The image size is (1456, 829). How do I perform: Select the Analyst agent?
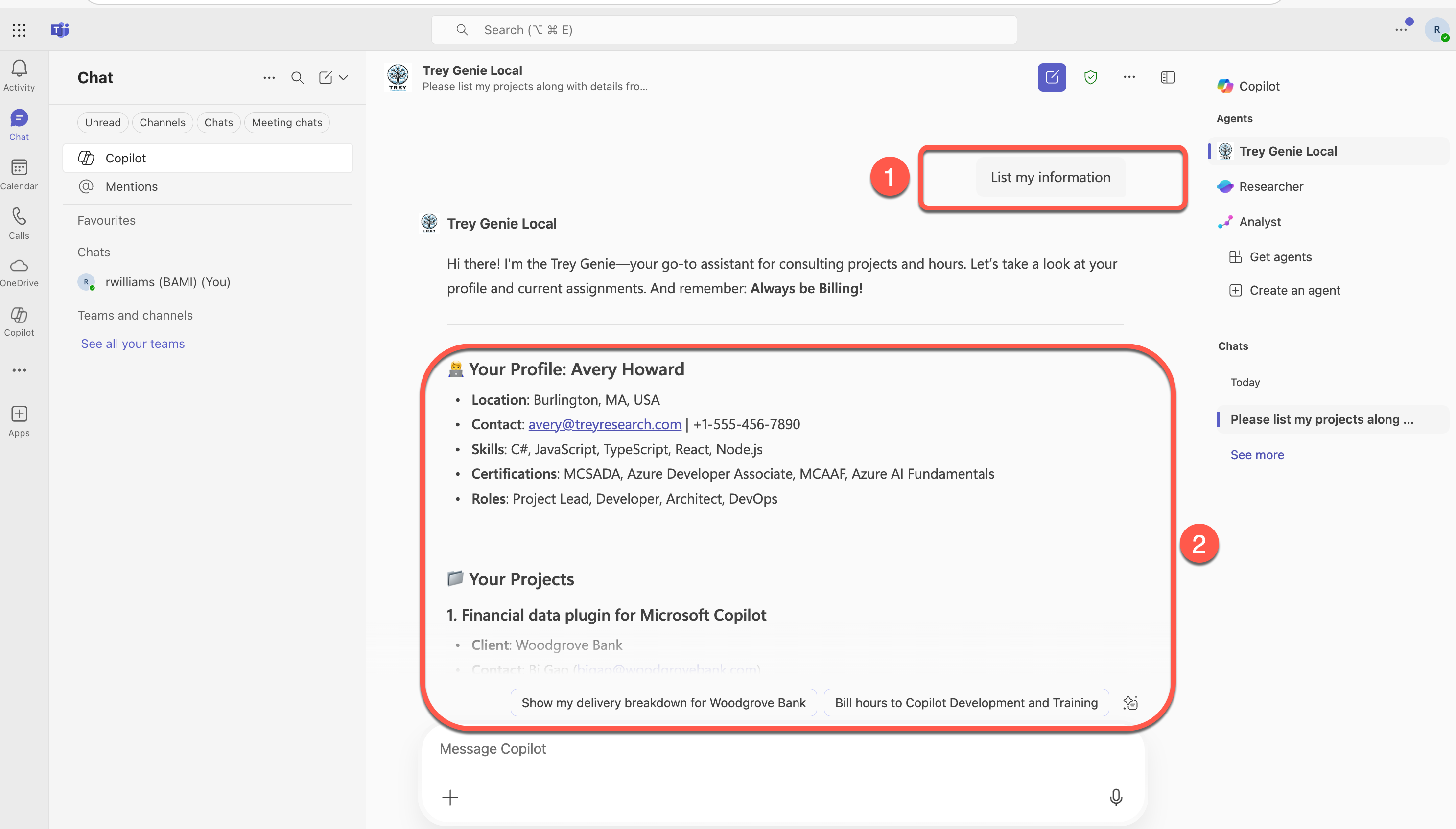pyautogui.click(x=1329, y=222)
